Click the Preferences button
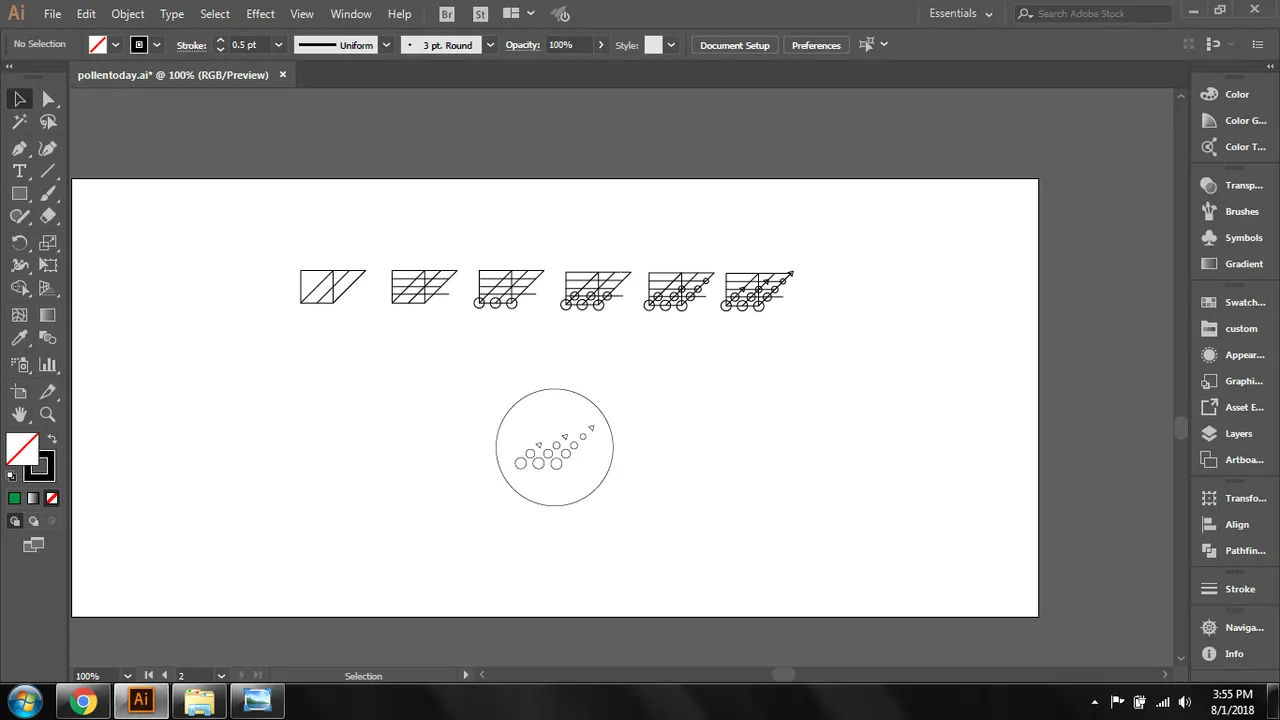 point(816,45)
